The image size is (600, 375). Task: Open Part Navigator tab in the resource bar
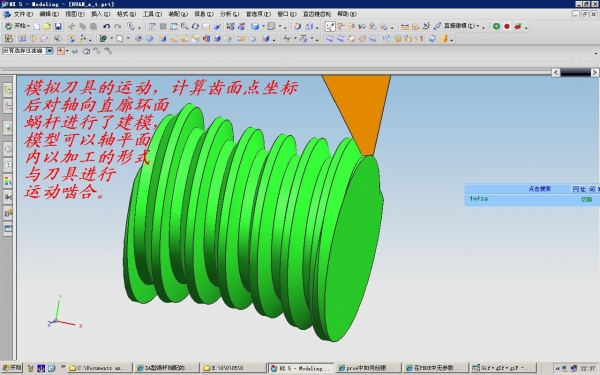pos(8,106)
